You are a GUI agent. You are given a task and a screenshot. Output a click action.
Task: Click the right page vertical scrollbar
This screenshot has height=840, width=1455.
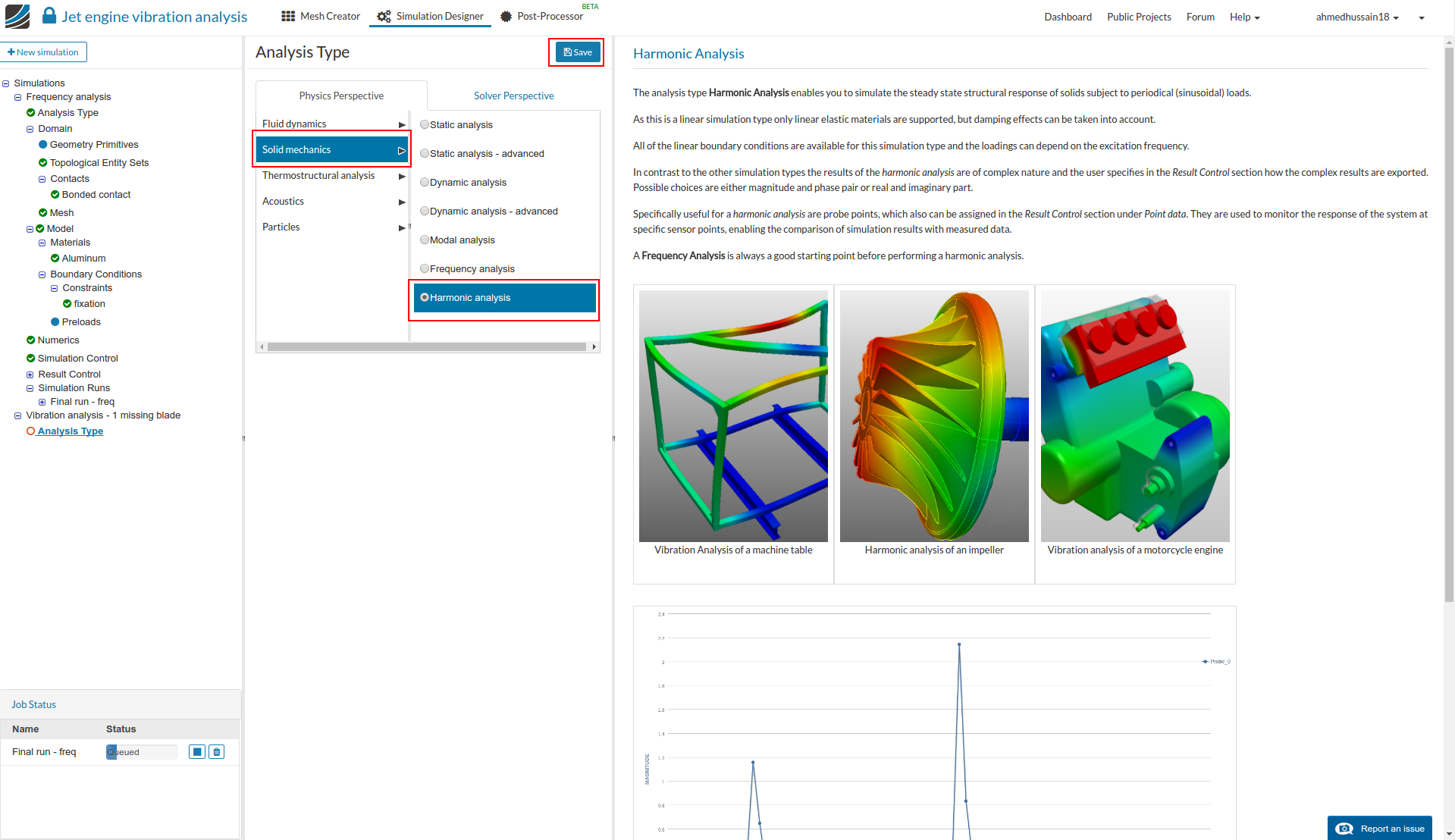click(1449, 326)
